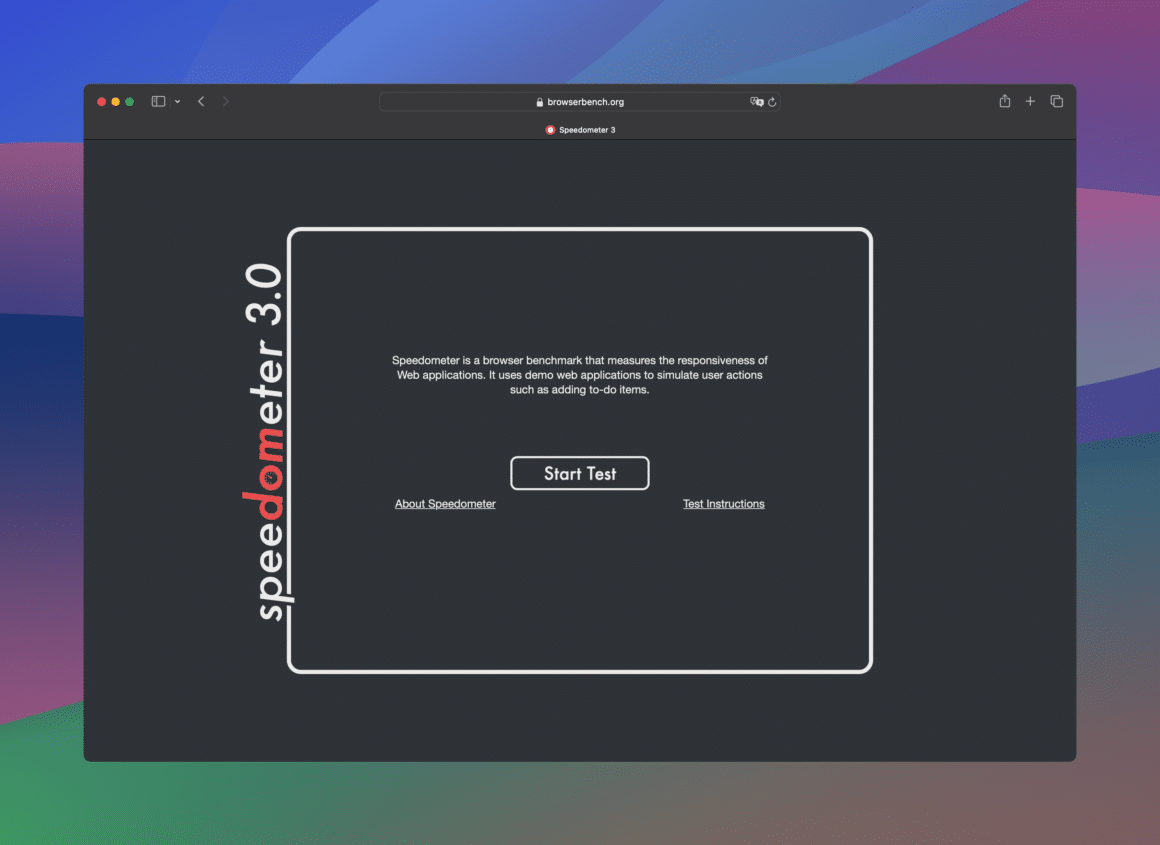Screen dimensions: 1160x845
Task: Minimize the Safari window with yellow button
Action: (x=116, y=102)
